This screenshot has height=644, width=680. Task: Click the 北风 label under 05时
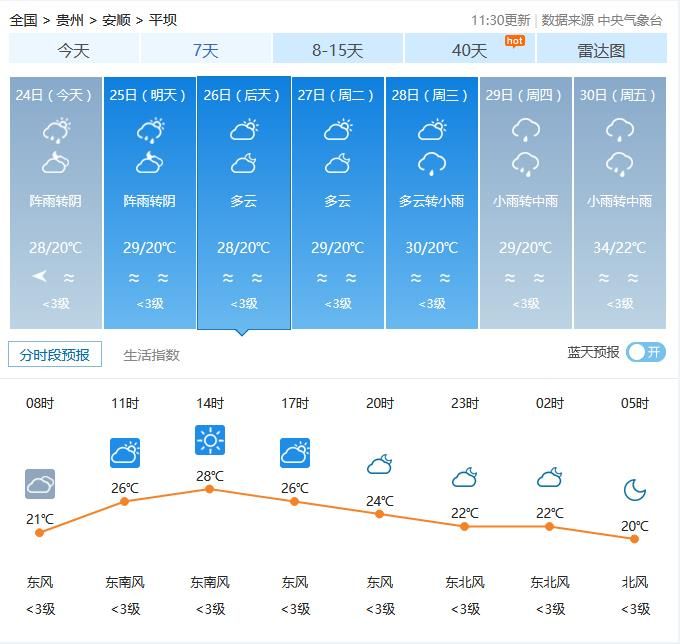click(634, 582)
